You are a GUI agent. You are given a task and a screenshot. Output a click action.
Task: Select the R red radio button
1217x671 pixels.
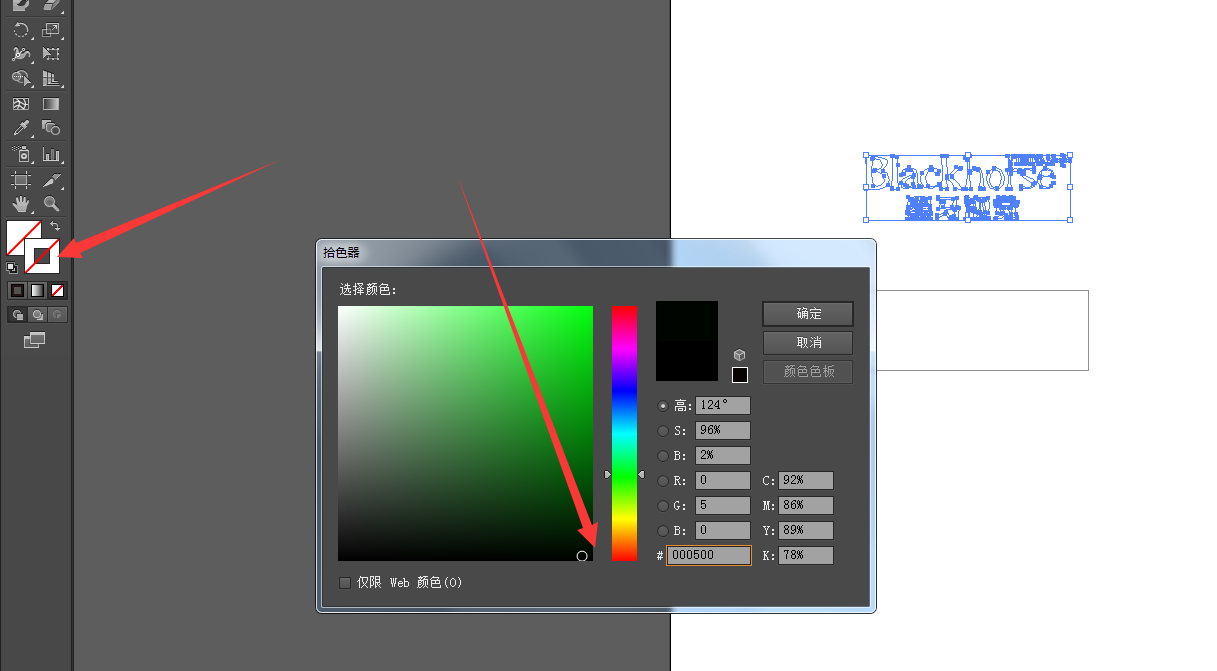coord(662,481)
